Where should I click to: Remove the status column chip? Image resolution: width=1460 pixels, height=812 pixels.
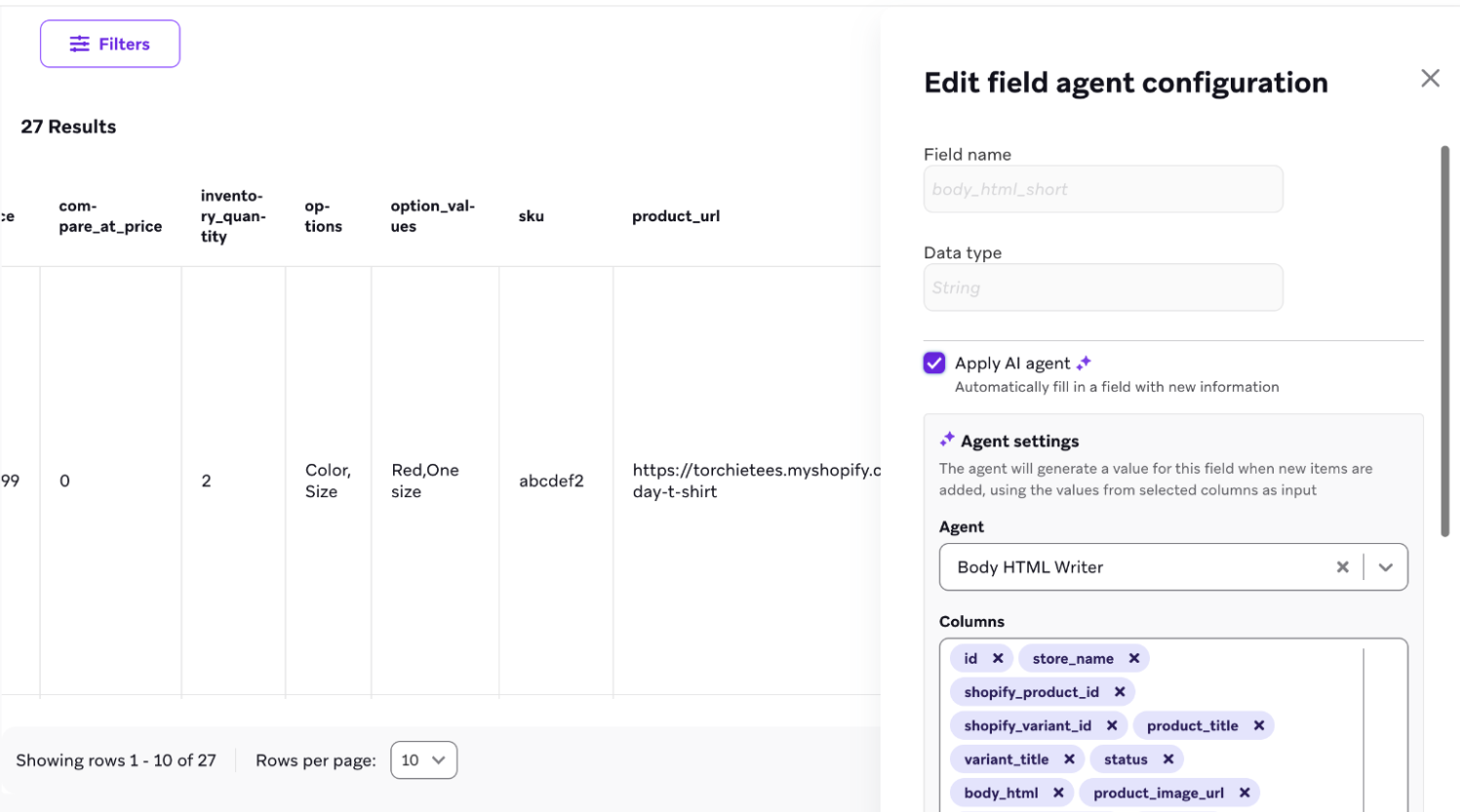[1166, 758]
